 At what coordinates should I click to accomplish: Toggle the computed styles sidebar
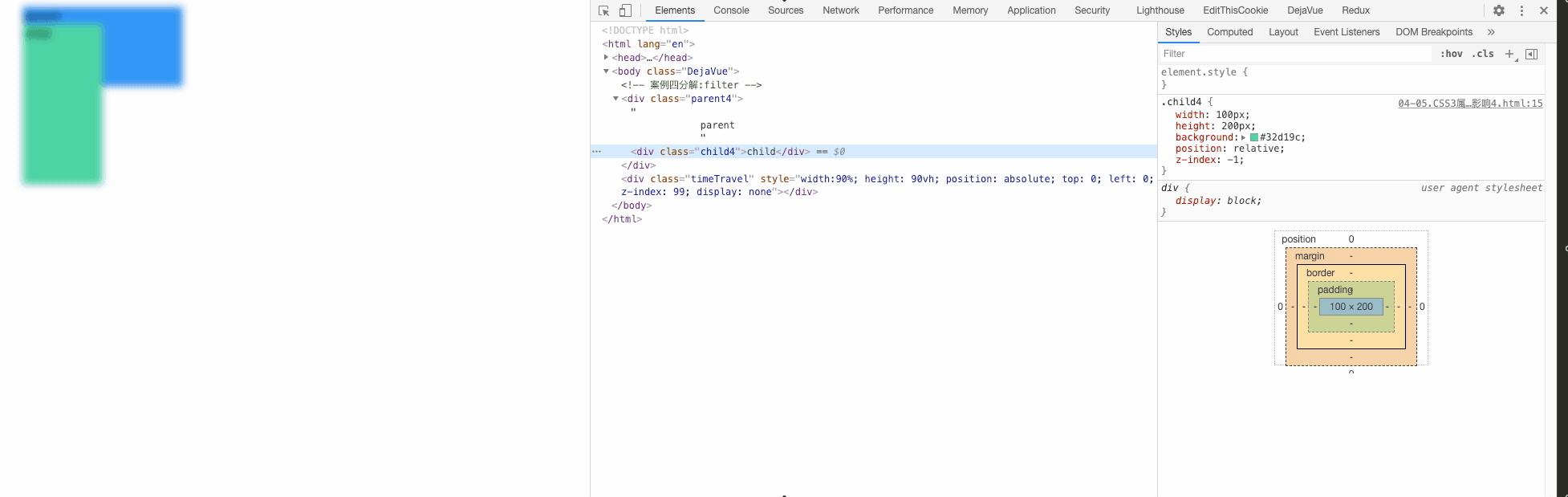click(x=1531, y=54)
